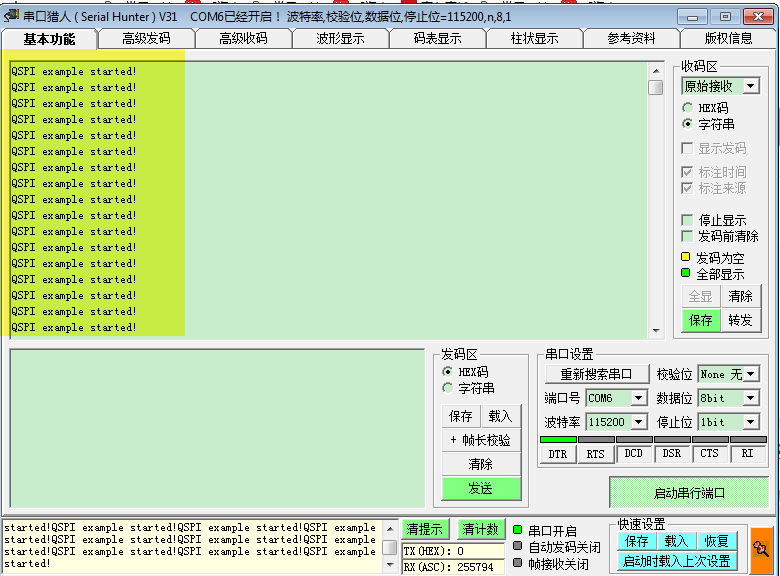This screenshot has height=576, width=780.
Task: Toggle the green 全部显示 indicator
Action: click(685, 273)
